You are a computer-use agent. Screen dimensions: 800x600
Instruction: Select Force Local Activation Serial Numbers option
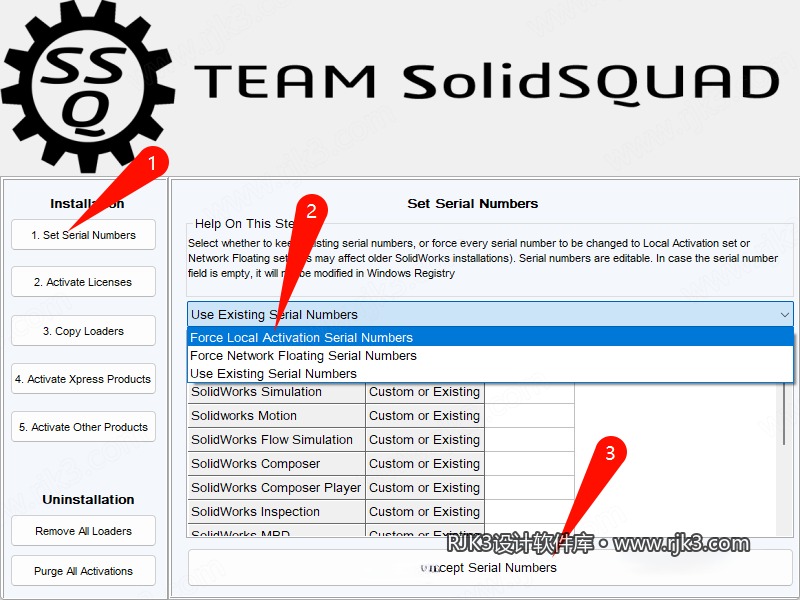[490, 337]
